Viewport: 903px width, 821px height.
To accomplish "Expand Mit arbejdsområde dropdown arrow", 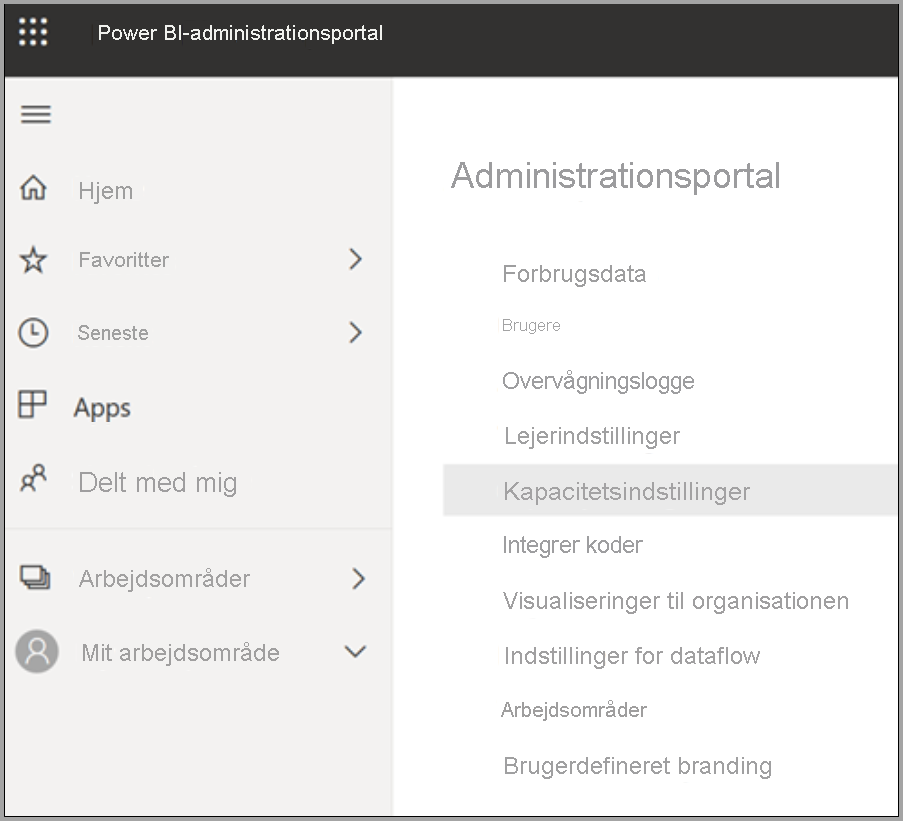I will 355,652.
